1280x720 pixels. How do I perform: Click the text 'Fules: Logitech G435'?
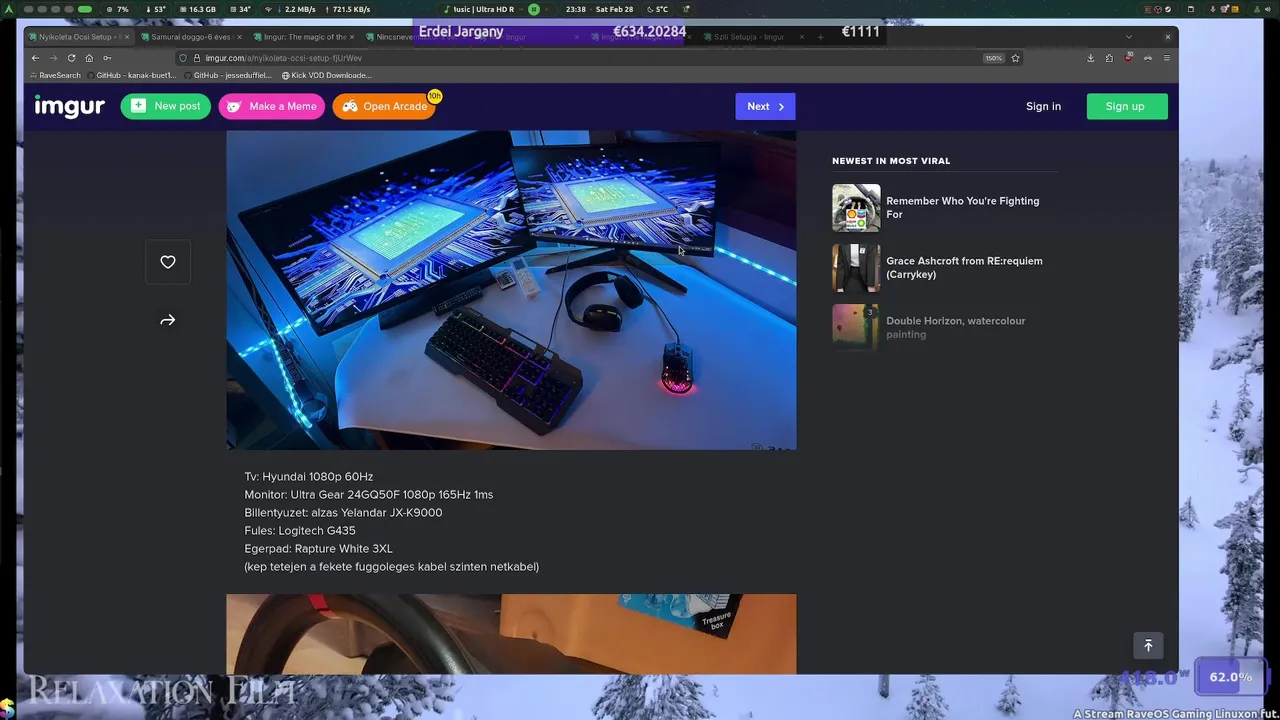tap(300, 531)
